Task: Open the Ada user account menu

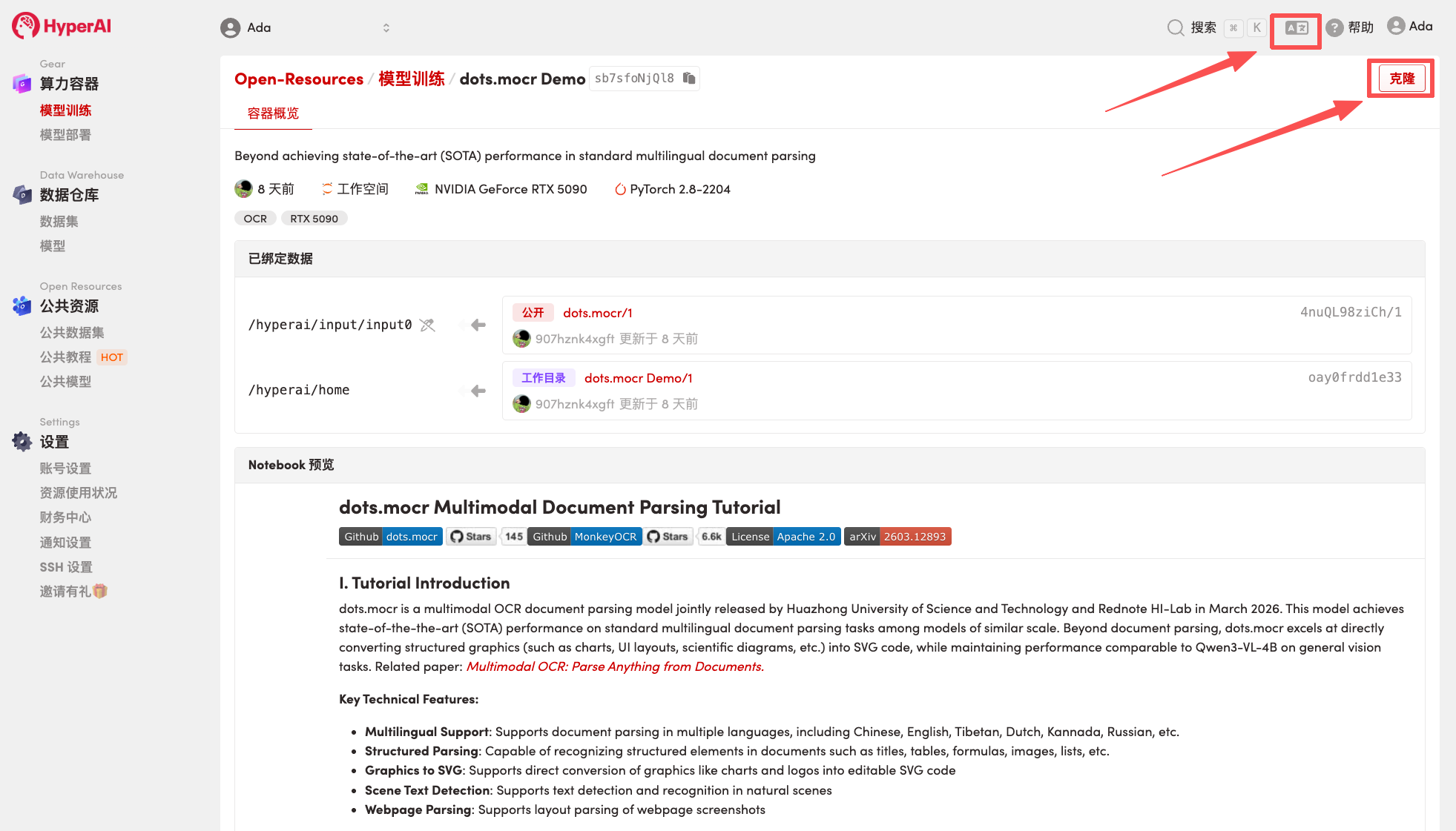Action: click(1409, 26)
